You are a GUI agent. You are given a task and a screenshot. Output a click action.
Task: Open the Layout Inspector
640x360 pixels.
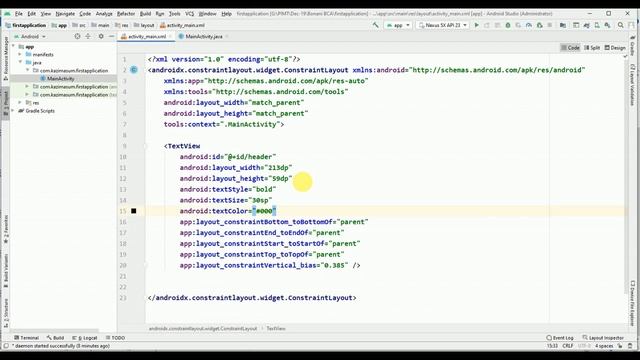(603, 338)
